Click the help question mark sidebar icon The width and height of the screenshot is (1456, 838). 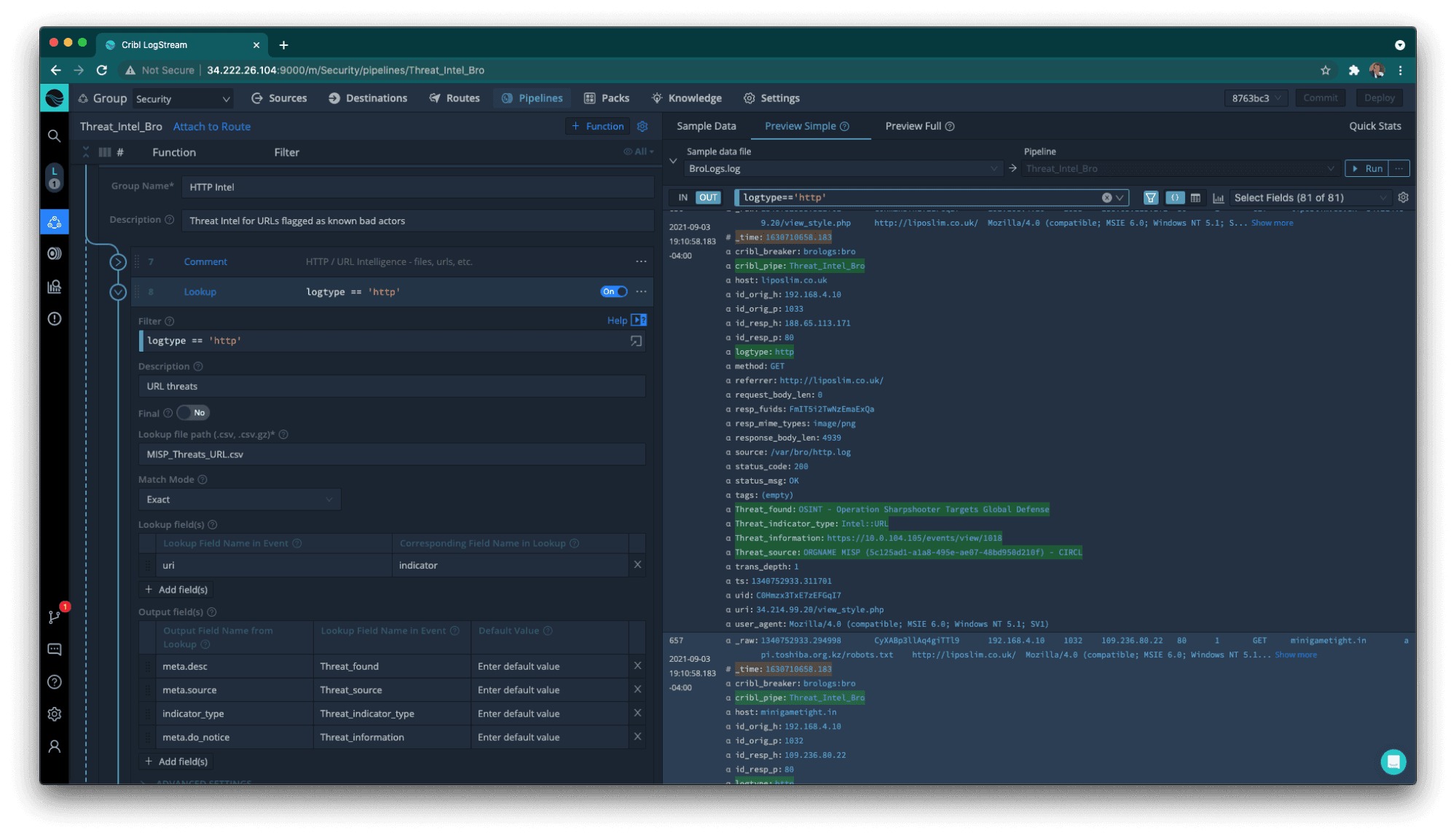(x=54, y=682)
